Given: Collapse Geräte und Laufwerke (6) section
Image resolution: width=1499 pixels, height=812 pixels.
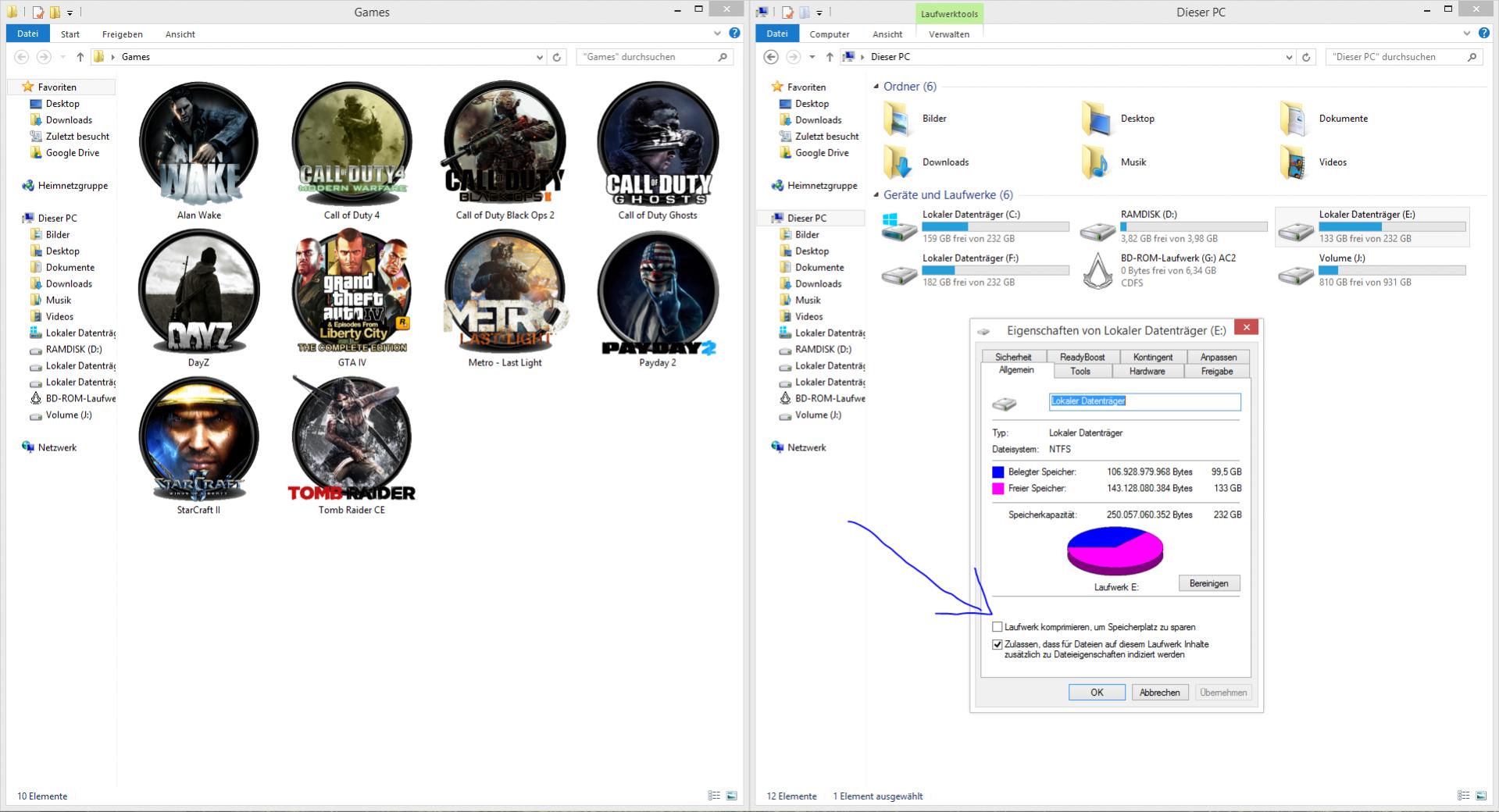Looking at the screenshot, I should tap(876, 195).
